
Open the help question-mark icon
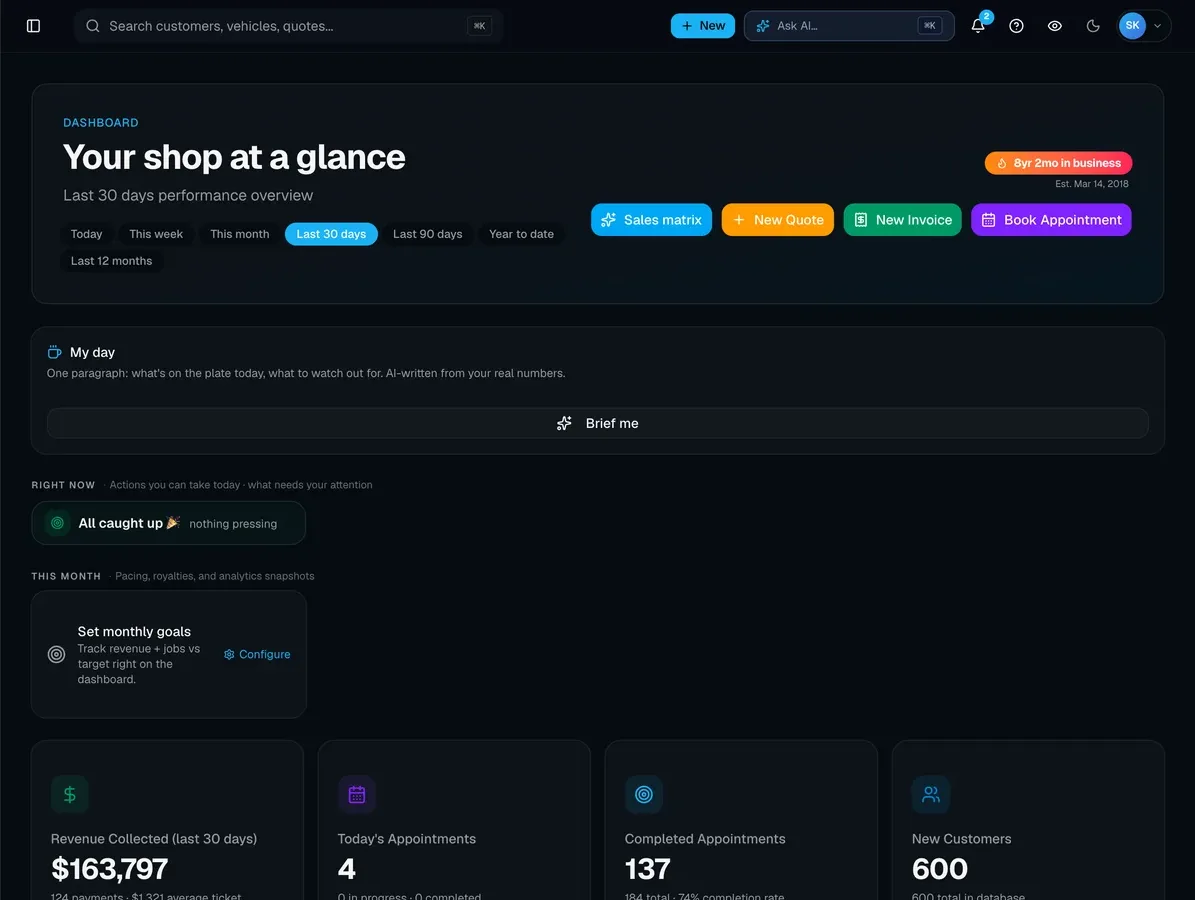coord(1016,26)
